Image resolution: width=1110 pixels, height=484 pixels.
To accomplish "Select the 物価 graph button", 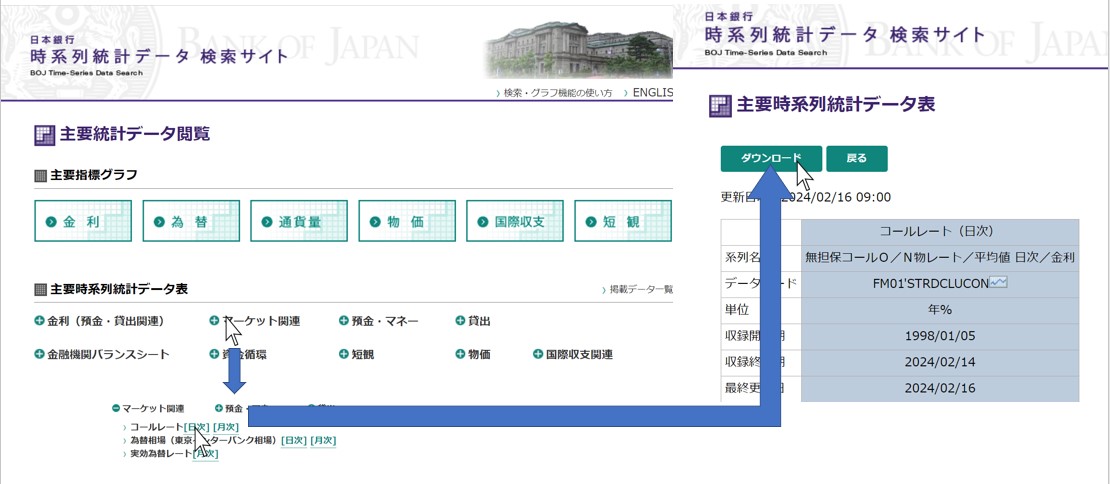I will tap(406, 221).
